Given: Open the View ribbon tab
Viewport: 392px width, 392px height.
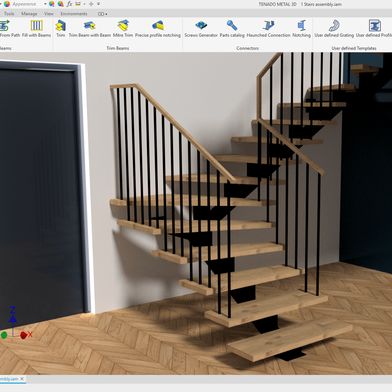Looking at the screenshot, I should [49, 14].
